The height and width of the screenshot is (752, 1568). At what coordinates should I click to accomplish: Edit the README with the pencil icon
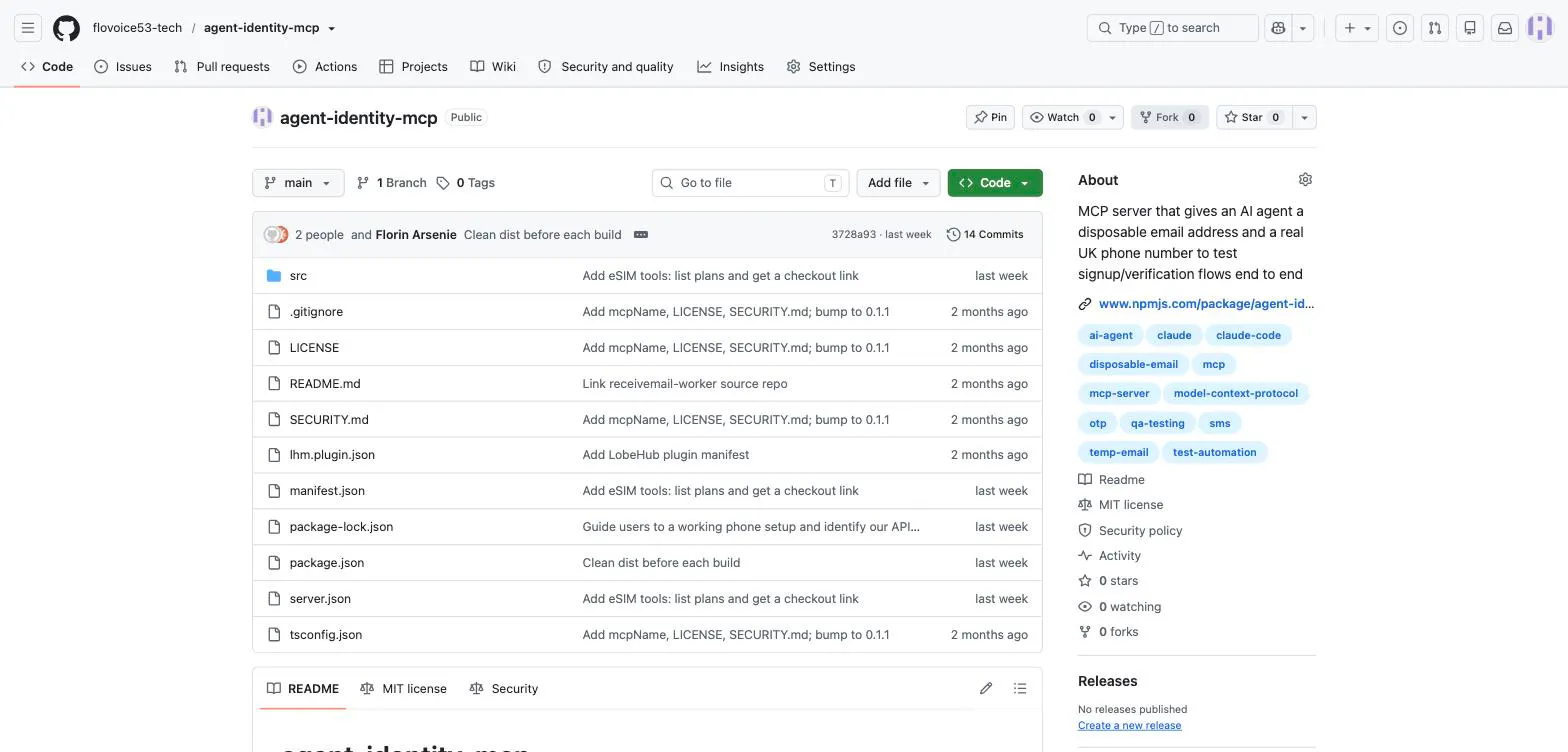click(x=986, y=688)
